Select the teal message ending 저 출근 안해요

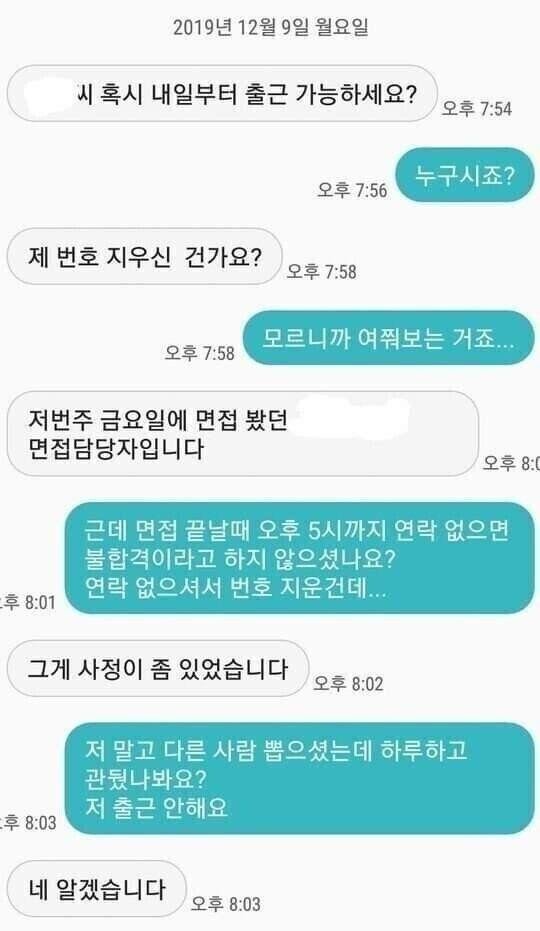pyautogui.click(x=300, y=778)
